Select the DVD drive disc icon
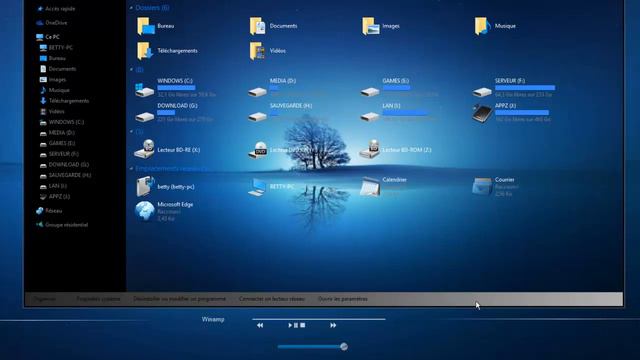Screen dimensions: 640x360 [x=258, y=150]
